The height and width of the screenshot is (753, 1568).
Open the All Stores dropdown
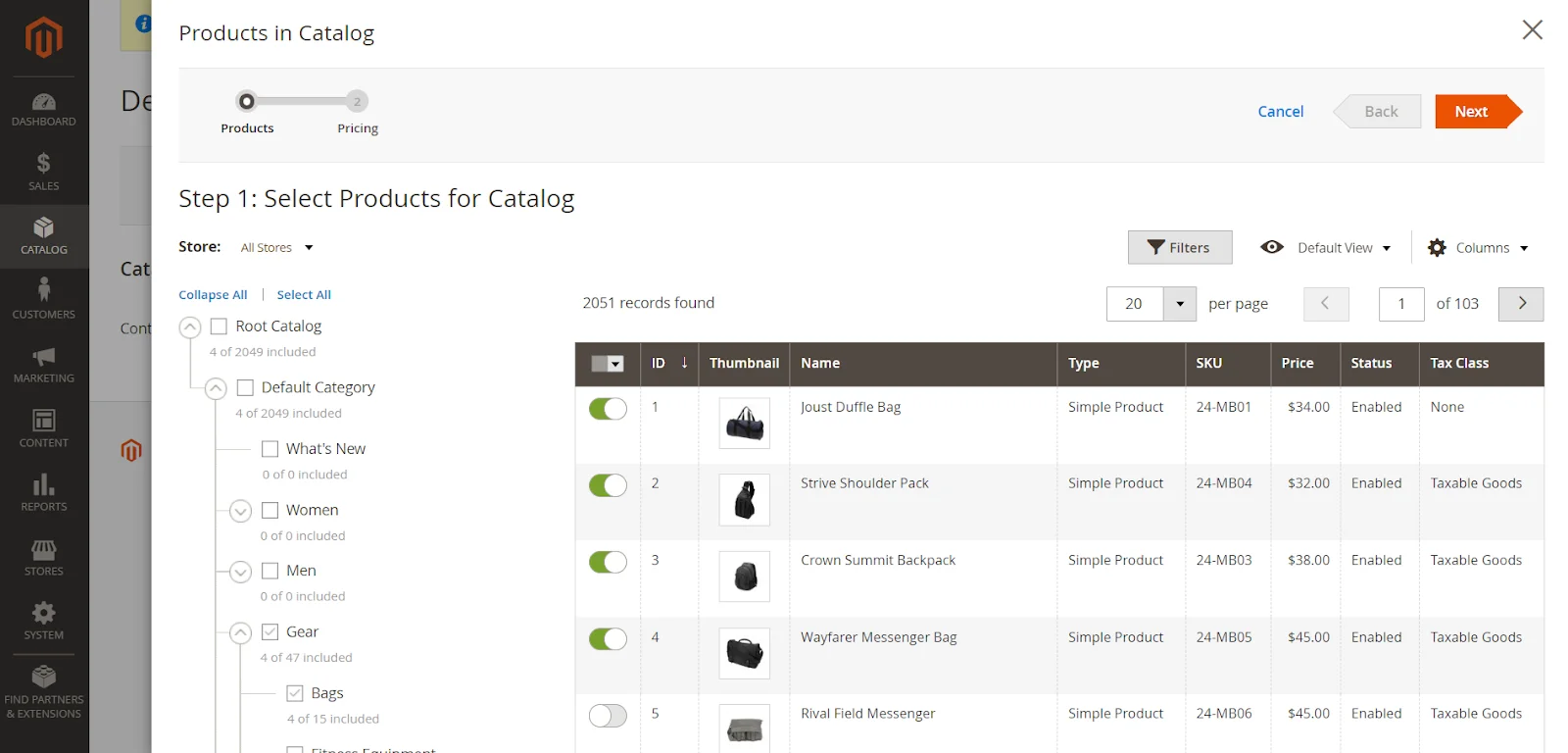(x=277, y=248)
